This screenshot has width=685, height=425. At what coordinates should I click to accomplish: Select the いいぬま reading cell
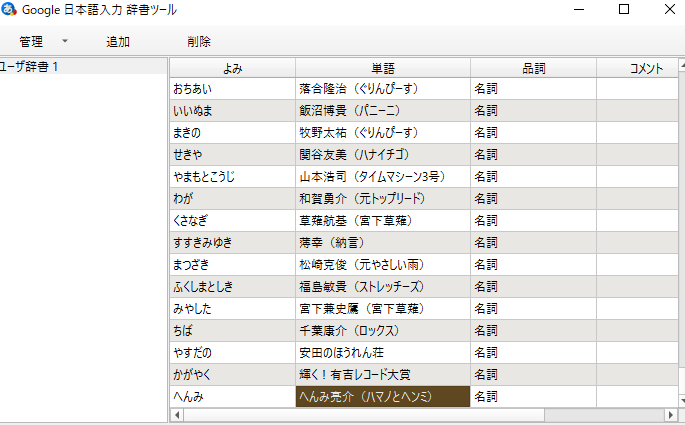[x=232, y=111]
